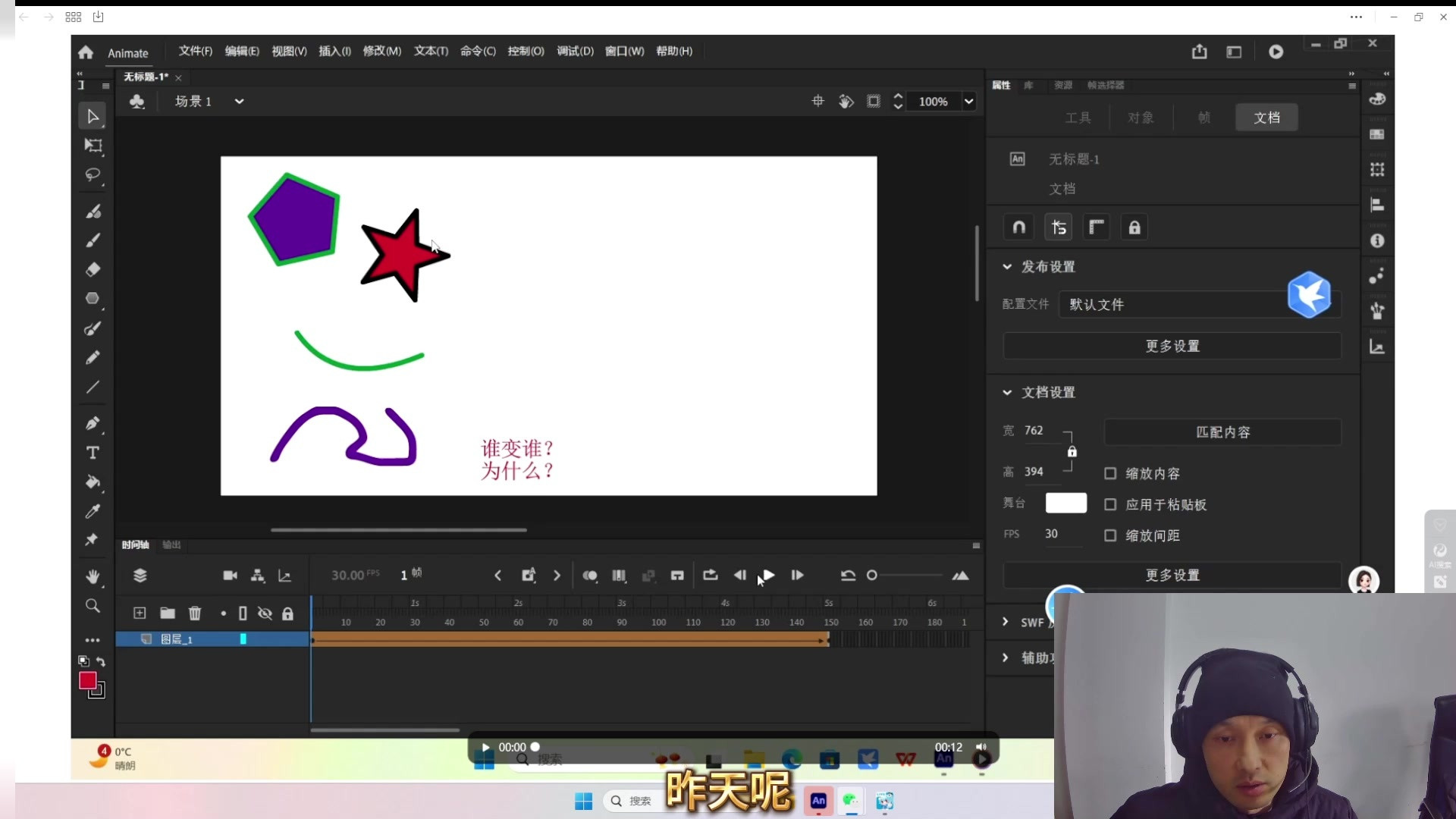Expand the SWF section
Viewport: 1456px width, 819px height.
1006,622
